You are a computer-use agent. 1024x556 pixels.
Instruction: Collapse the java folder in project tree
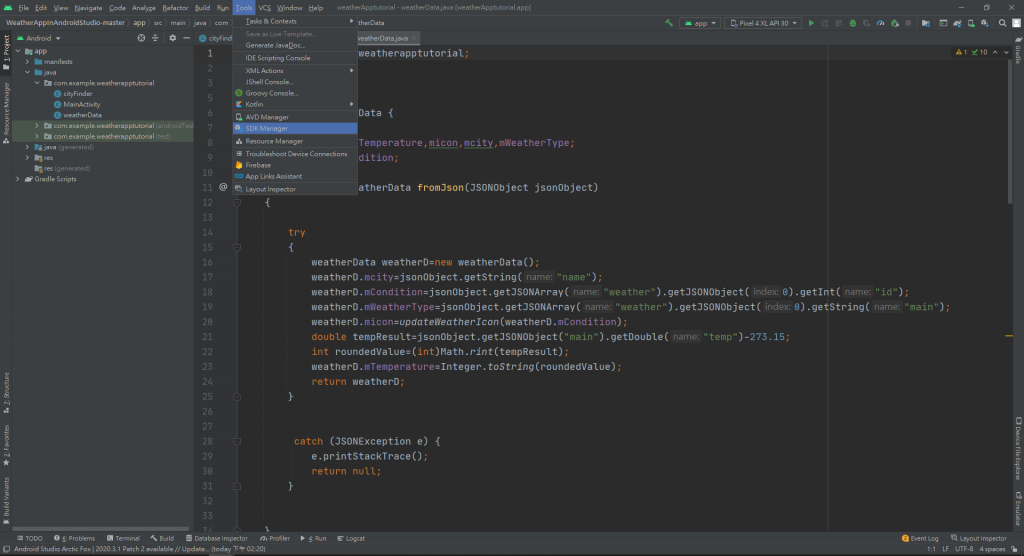click(27, 72)
